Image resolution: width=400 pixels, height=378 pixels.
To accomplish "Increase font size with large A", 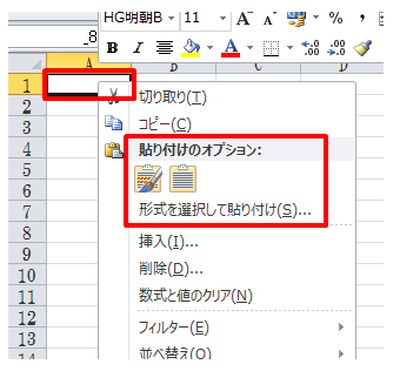I will click(244, 19).
